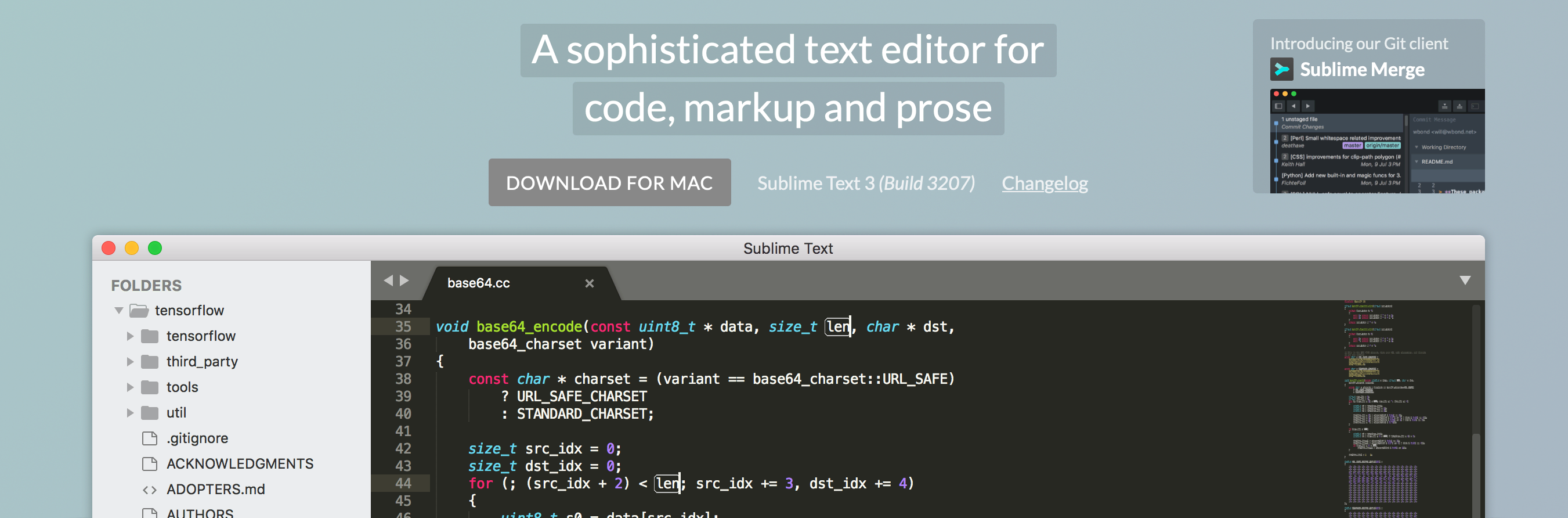Click the nested tensorflow folder icon

point(150,336)
